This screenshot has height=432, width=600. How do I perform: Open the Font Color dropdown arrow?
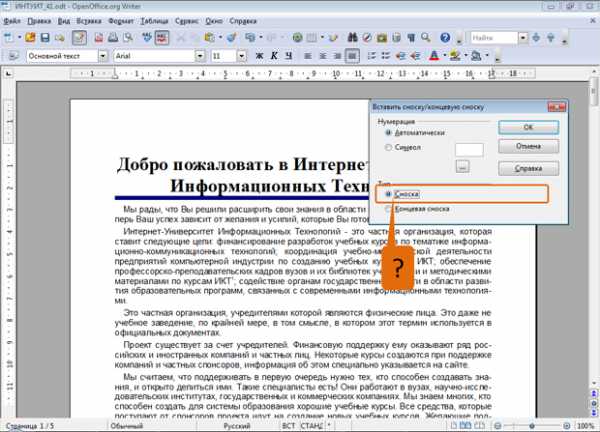pyautogui.click(x=445, y=56)
